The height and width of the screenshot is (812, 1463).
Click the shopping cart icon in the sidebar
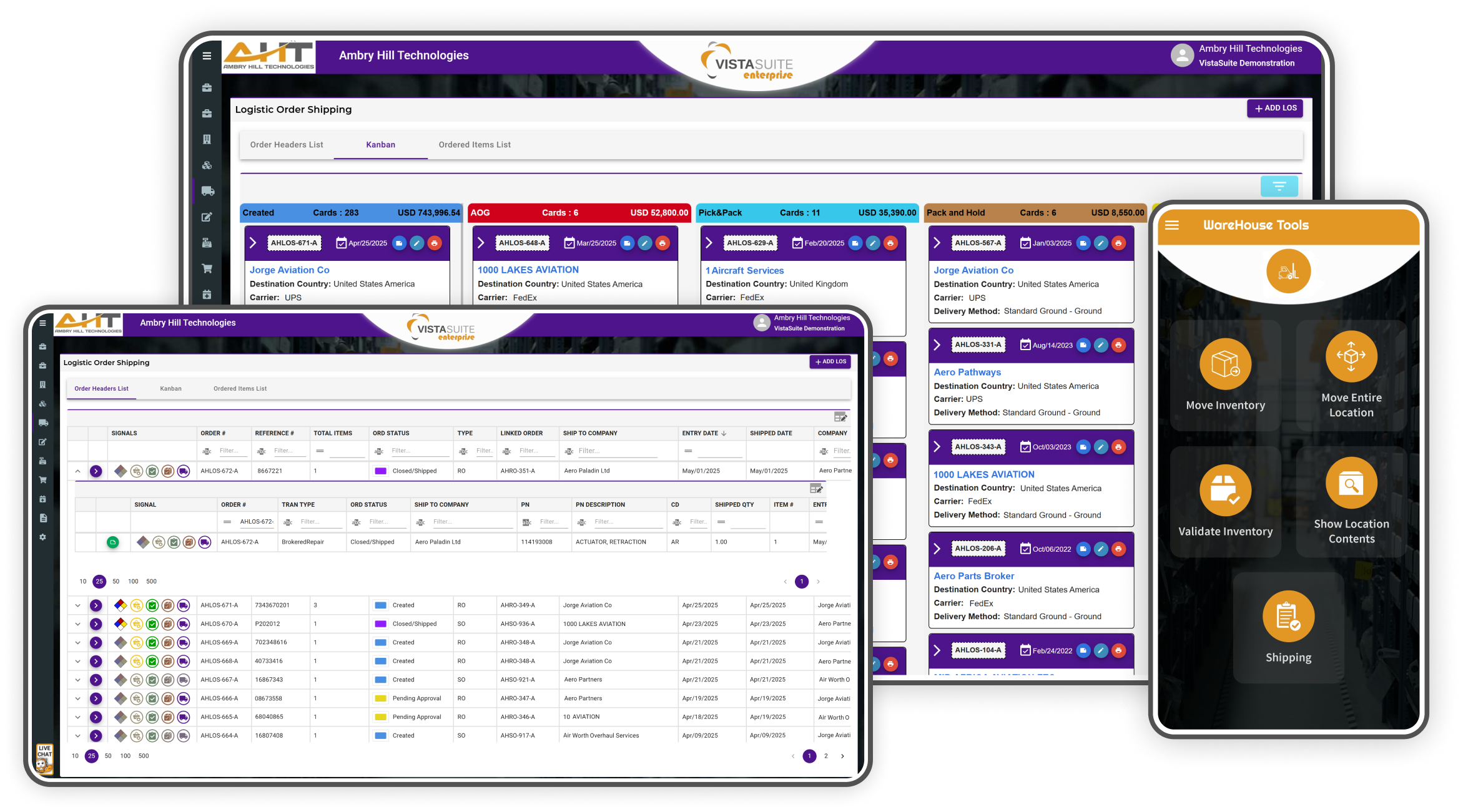click(42, 479)
